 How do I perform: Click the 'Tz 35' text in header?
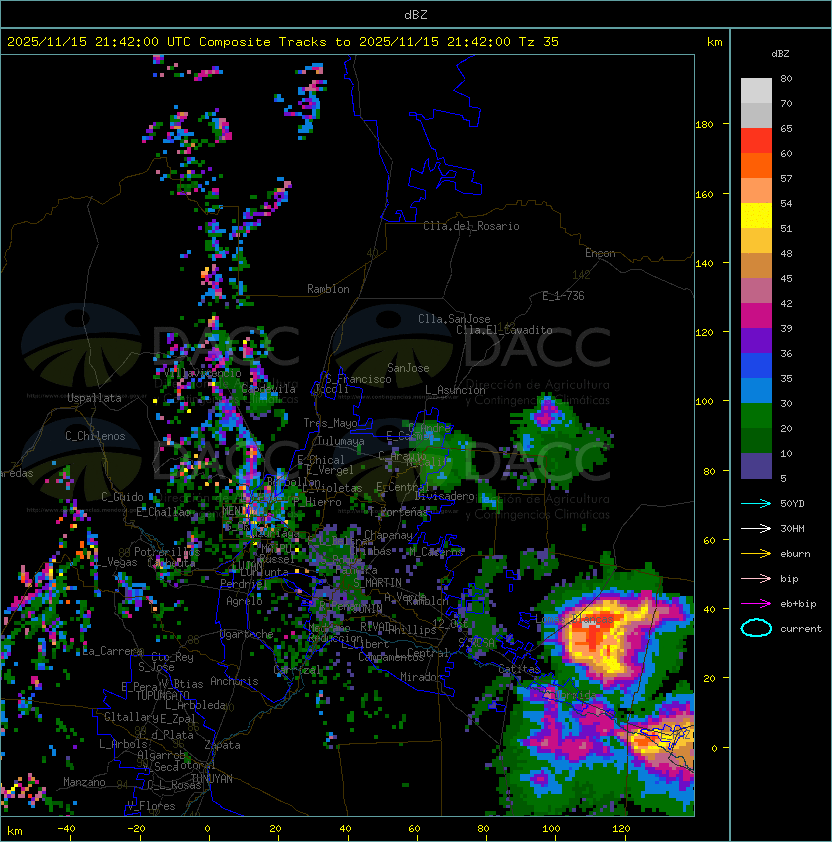point(539,41)
